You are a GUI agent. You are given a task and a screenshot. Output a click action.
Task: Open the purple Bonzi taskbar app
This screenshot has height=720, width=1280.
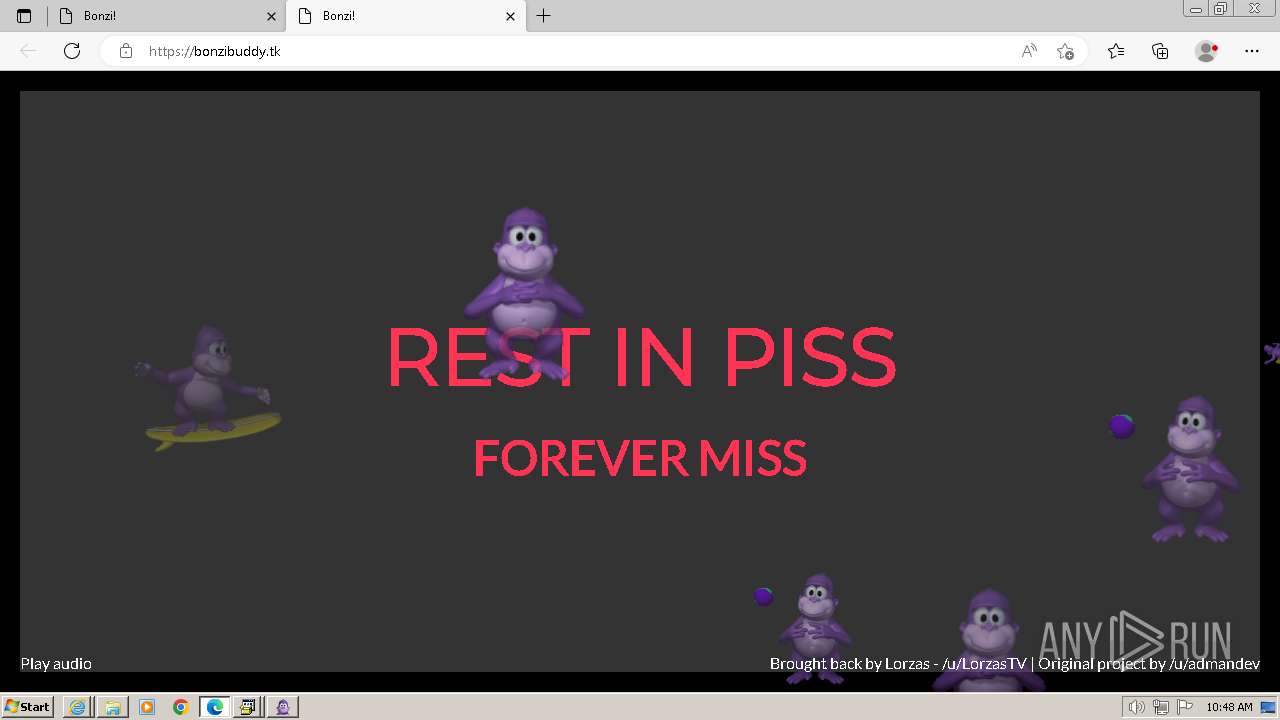click(283, 707)
